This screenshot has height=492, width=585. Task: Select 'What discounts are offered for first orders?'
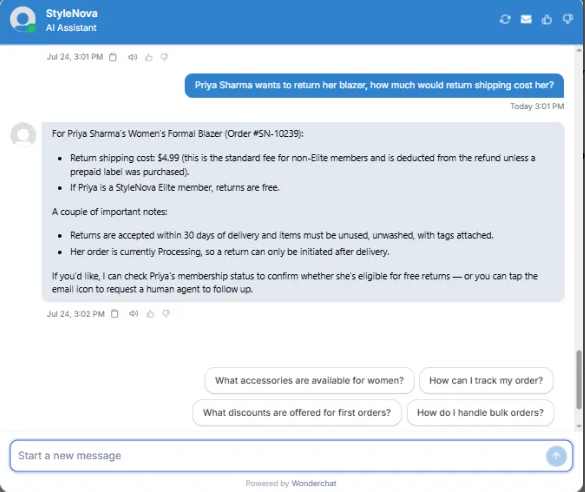click(x=297, y=413)
